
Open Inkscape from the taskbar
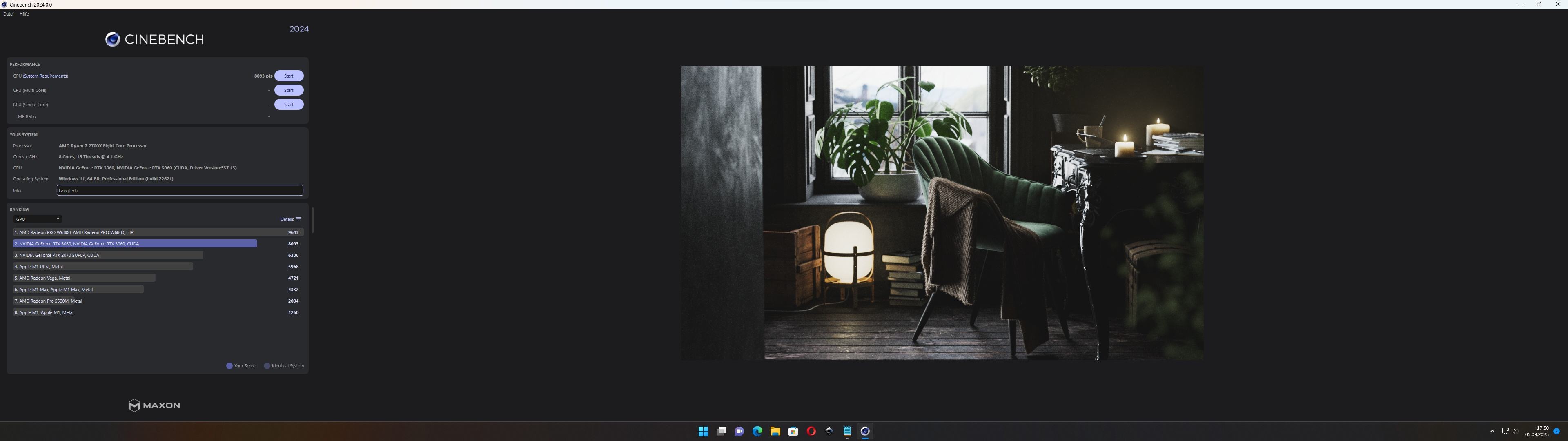(x=829, y=431)
